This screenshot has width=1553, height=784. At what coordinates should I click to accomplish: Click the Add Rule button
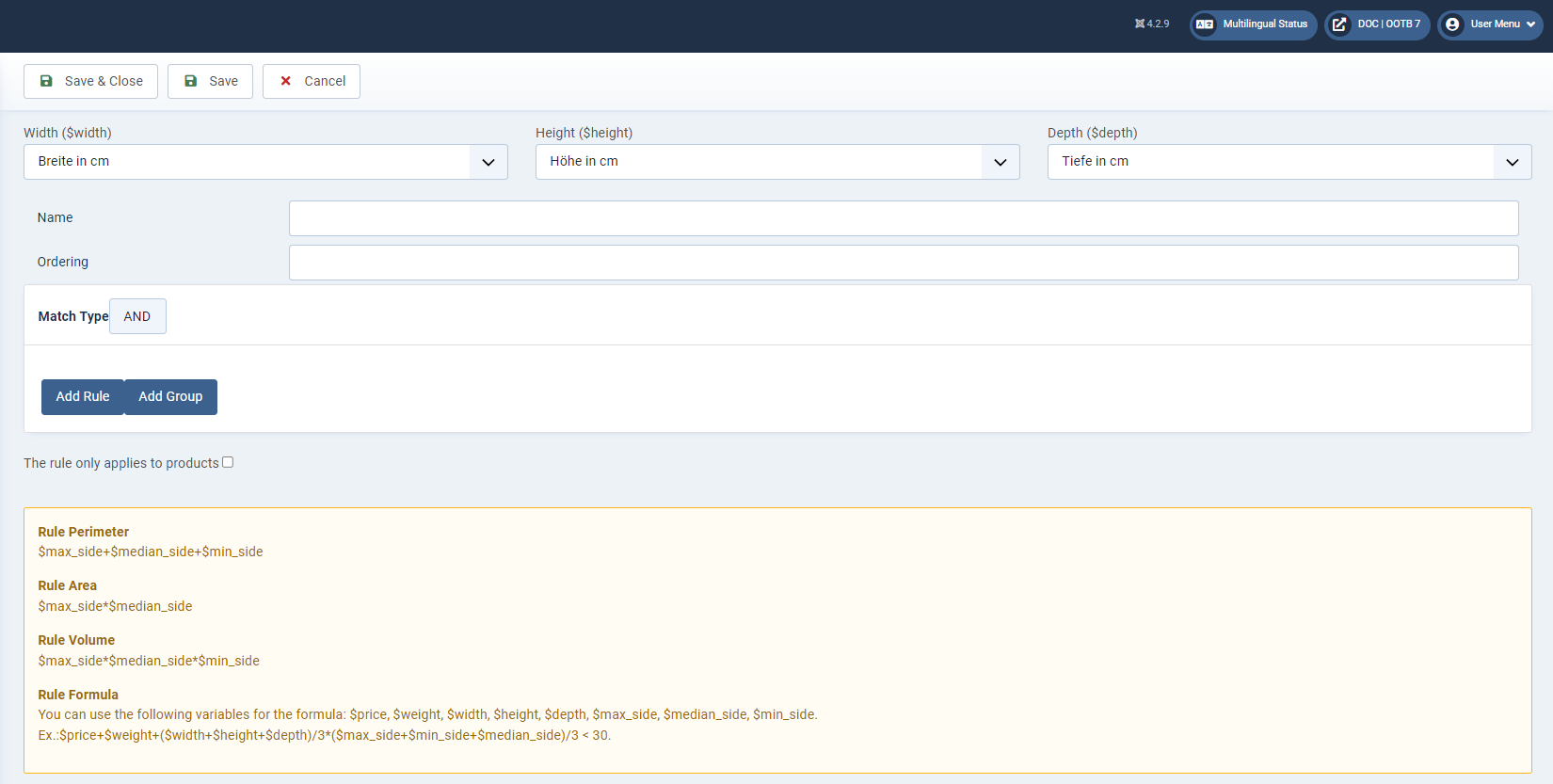(83, 397)
